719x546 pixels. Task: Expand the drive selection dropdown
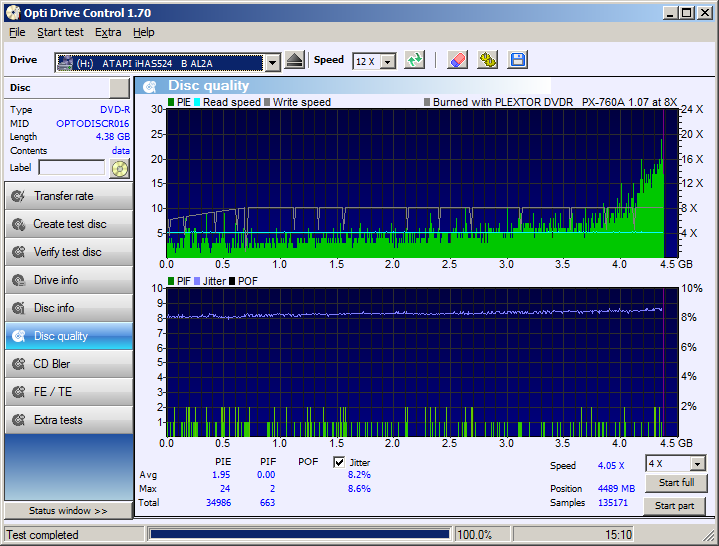272,62
